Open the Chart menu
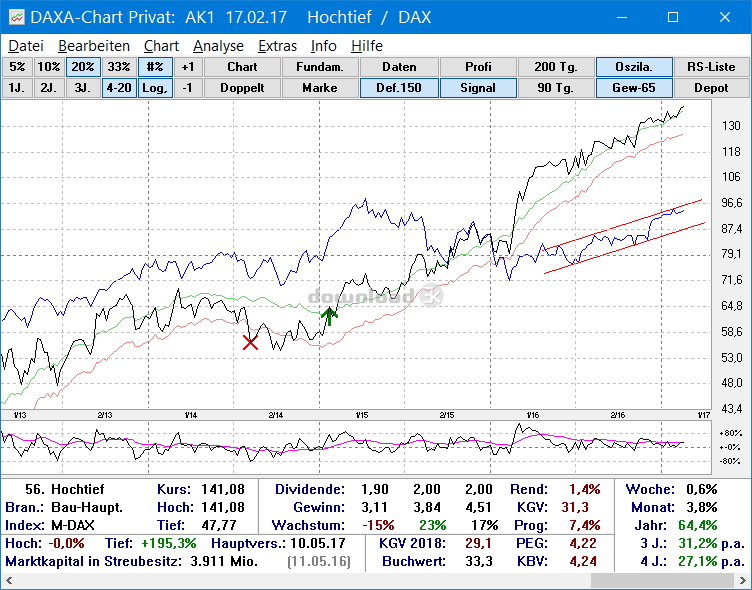 (x=161, y=46)
